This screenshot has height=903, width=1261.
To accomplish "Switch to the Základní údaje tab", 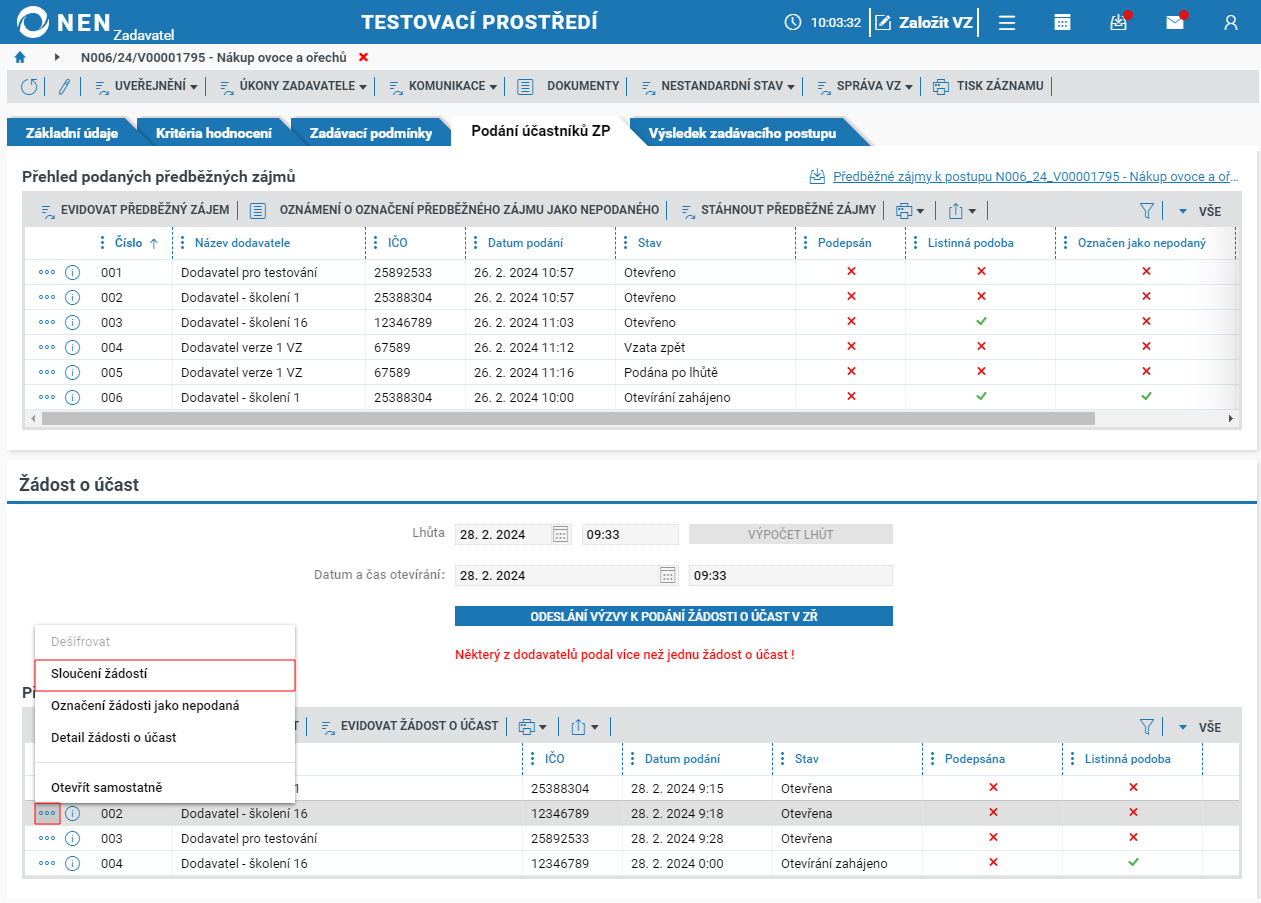I will pyautogui.click(x=72, y=132).
